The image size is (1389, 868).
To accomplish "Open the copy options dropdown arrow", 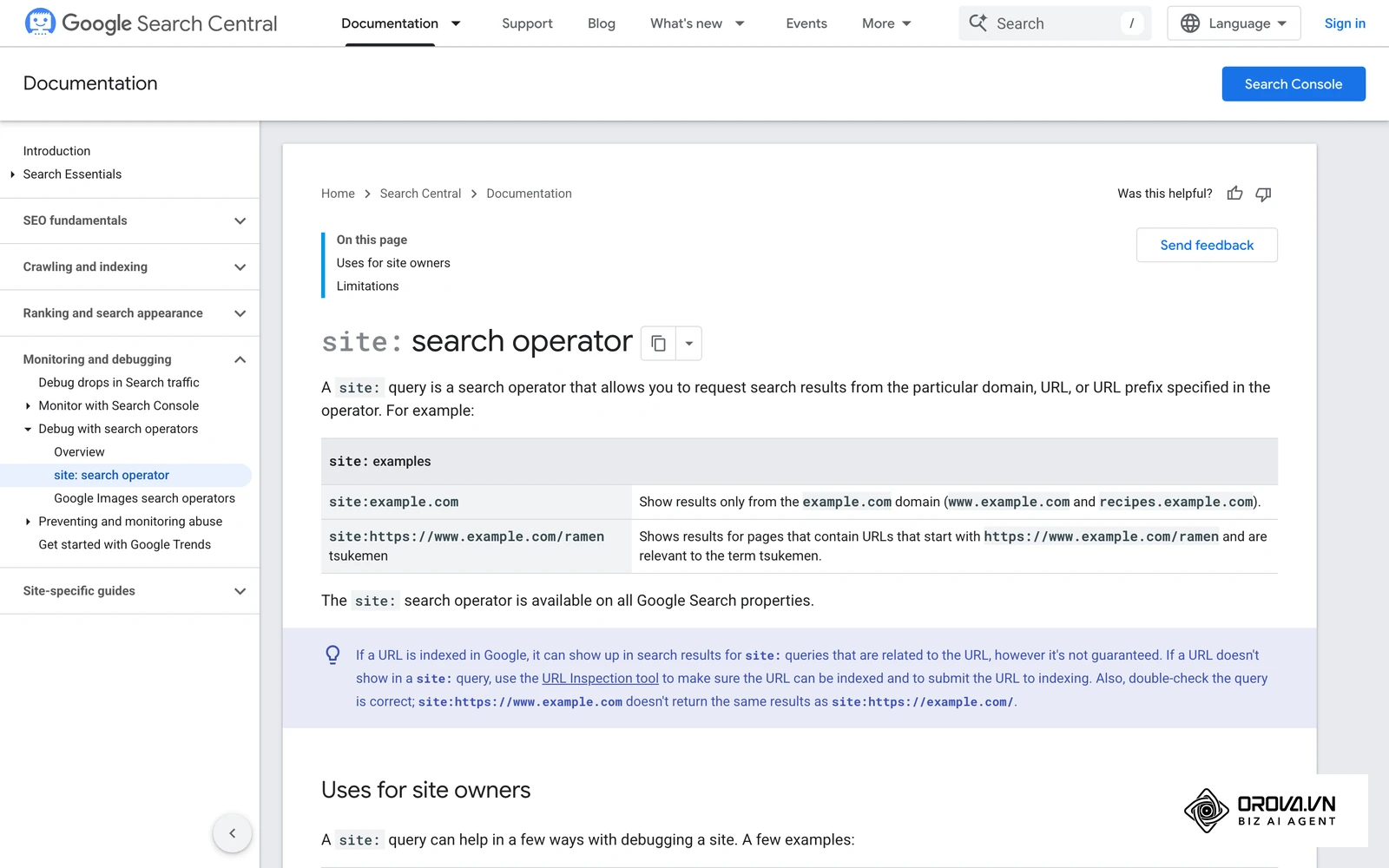I will coord(689,343).
